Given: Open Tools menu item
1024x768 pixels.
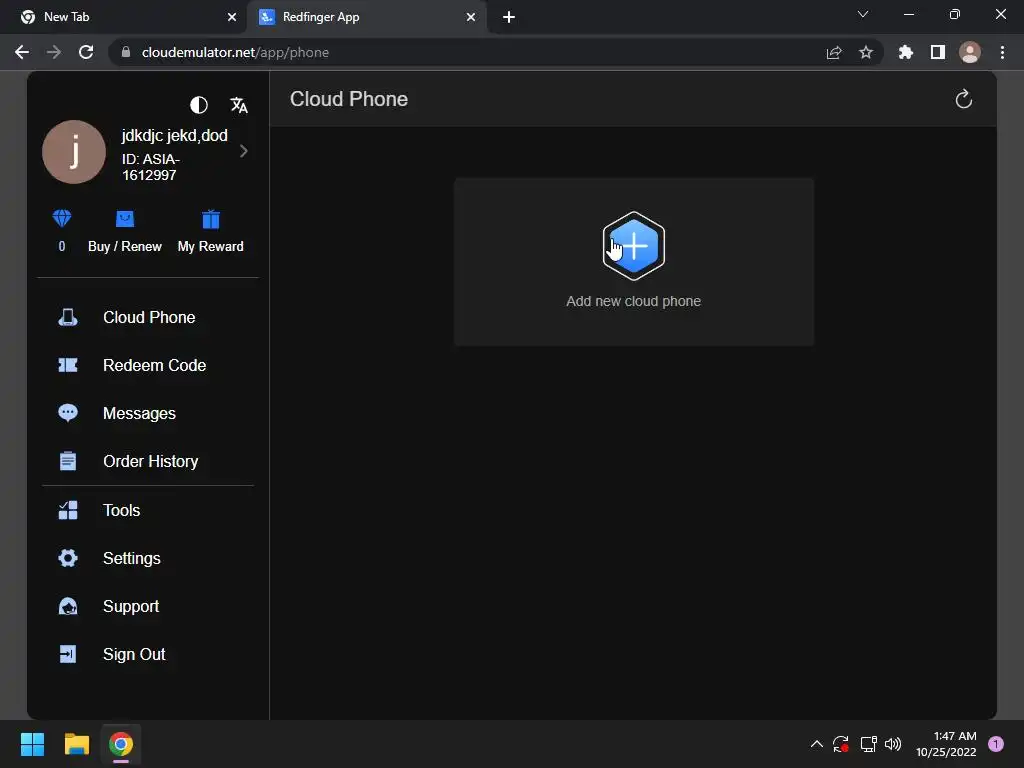Looking at the screenshot, I should (x=121, y=510).
